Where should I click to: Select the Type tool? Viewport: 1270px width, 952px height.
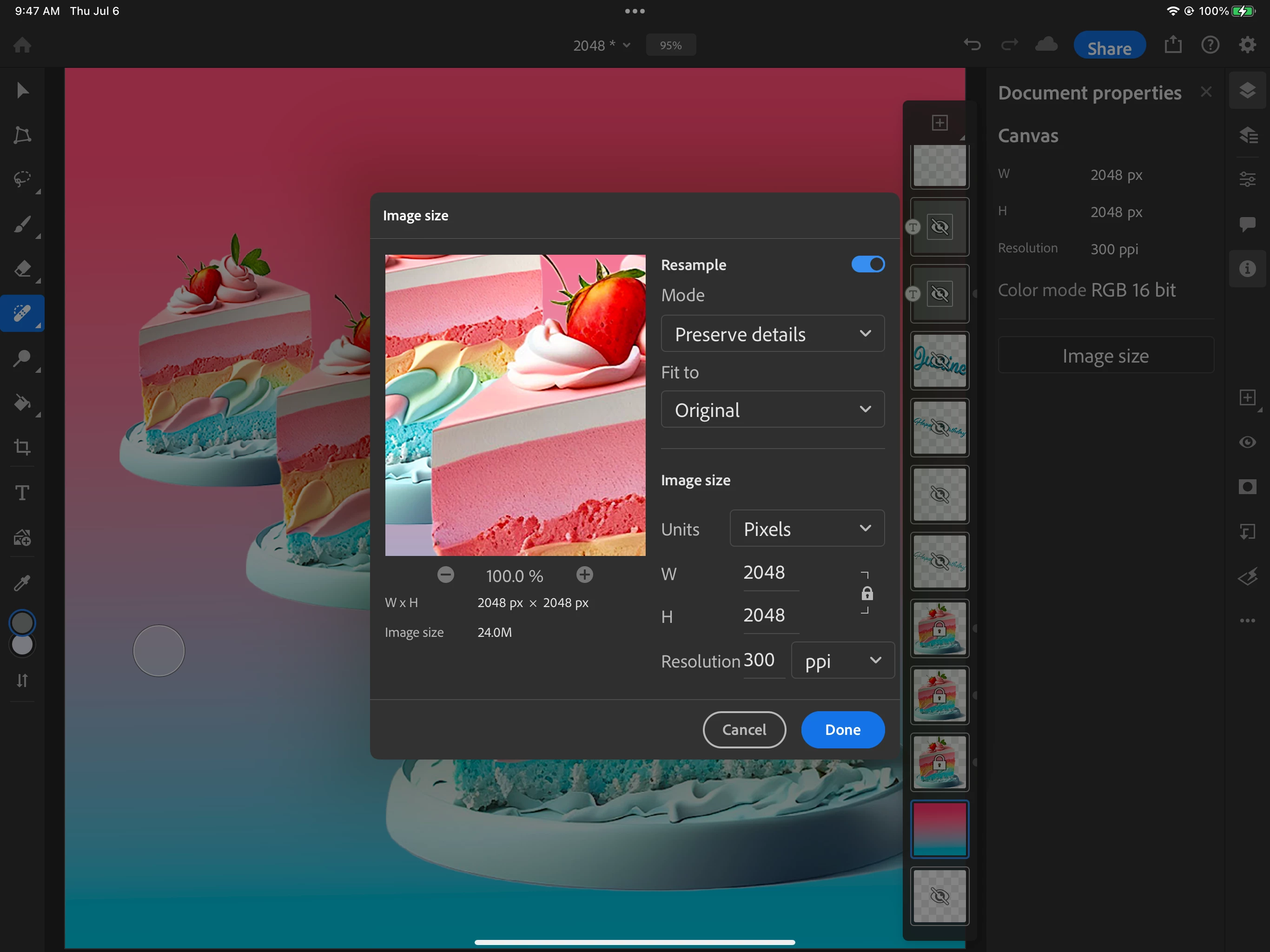(22, 493)
